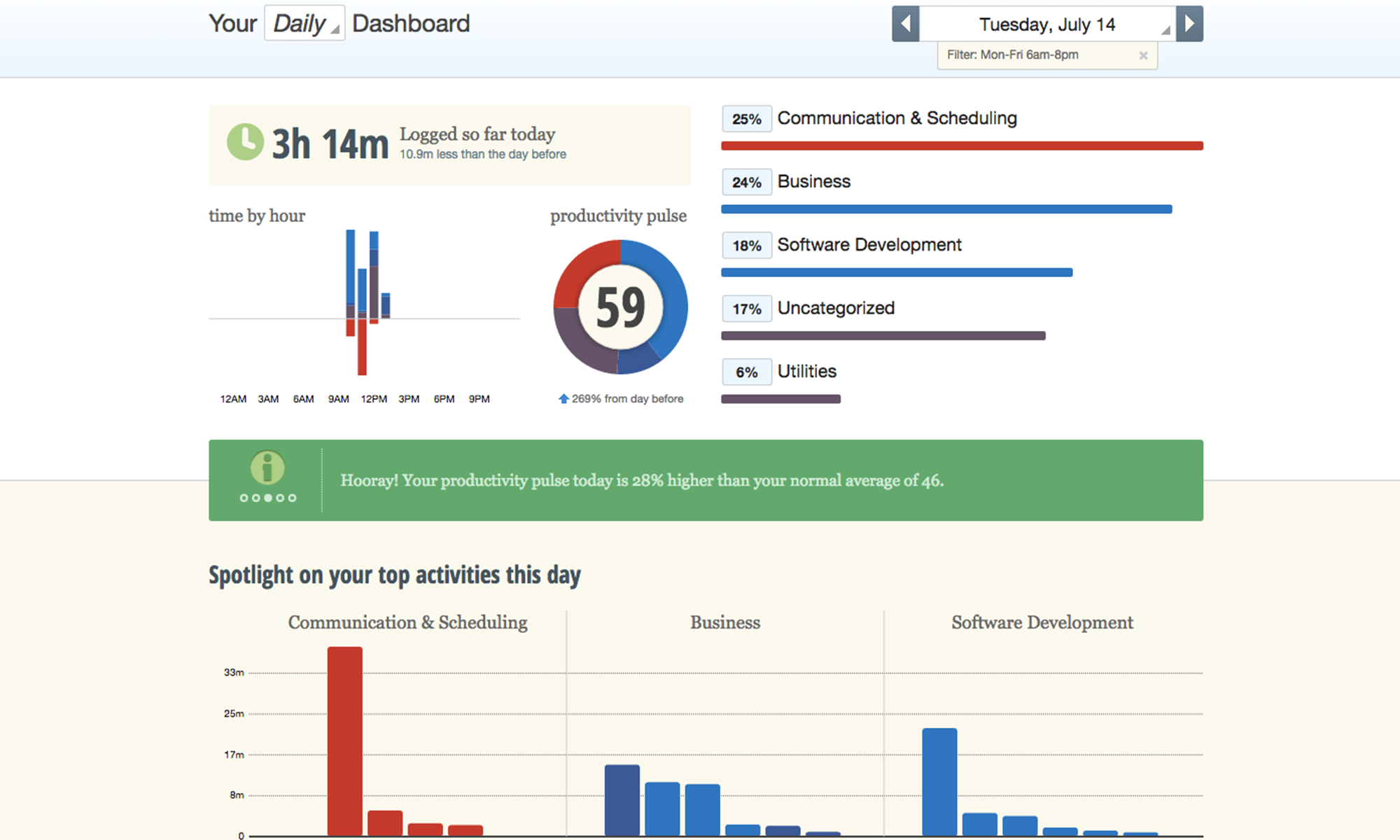Open the Business category link

tap(813, 181)
